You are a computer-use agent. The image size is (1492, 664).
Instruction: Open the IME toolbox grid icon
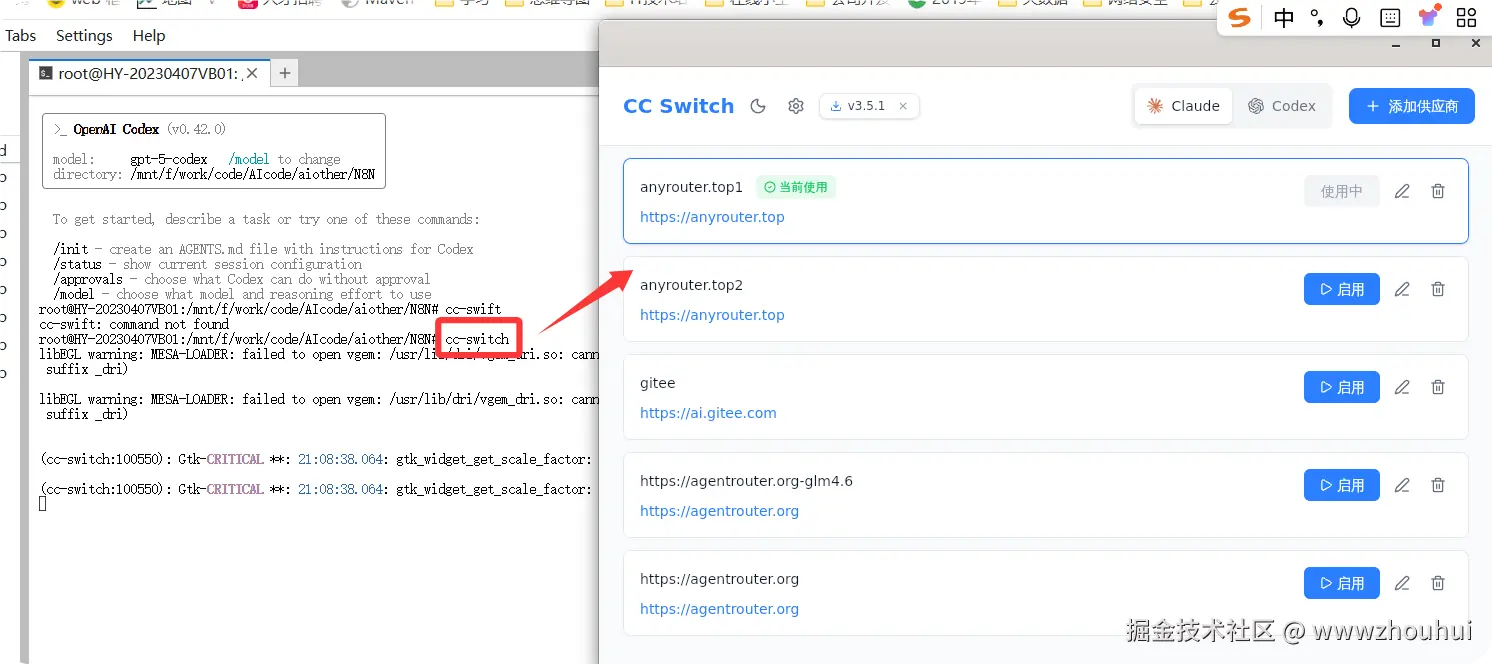(x=1466, y=17)
